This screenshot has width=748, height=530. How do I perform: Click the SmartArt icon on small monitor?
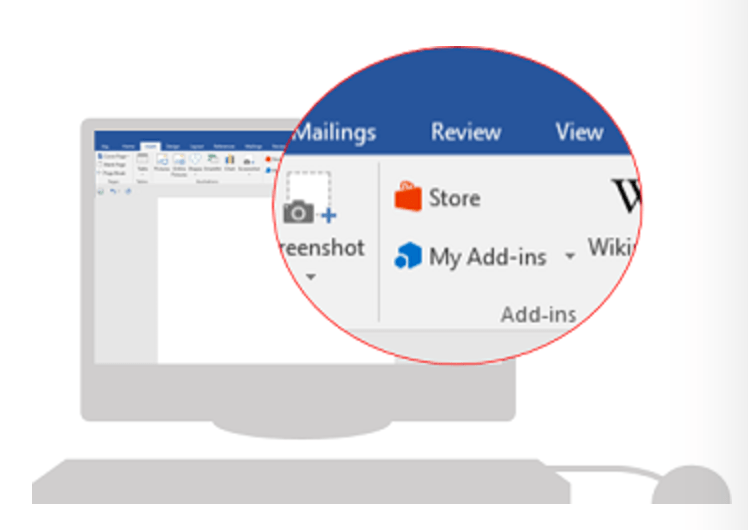(x=213, y=158)
